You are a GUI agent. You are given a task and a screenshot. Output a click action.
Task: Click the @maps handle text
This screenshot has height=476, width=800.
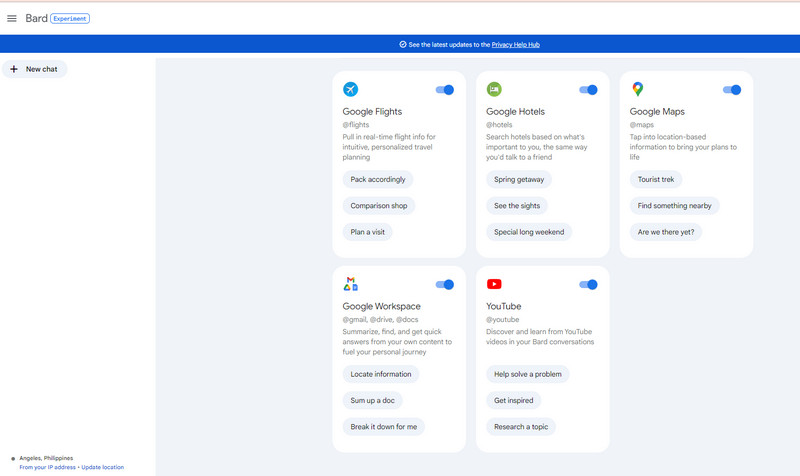pos(641,125)
